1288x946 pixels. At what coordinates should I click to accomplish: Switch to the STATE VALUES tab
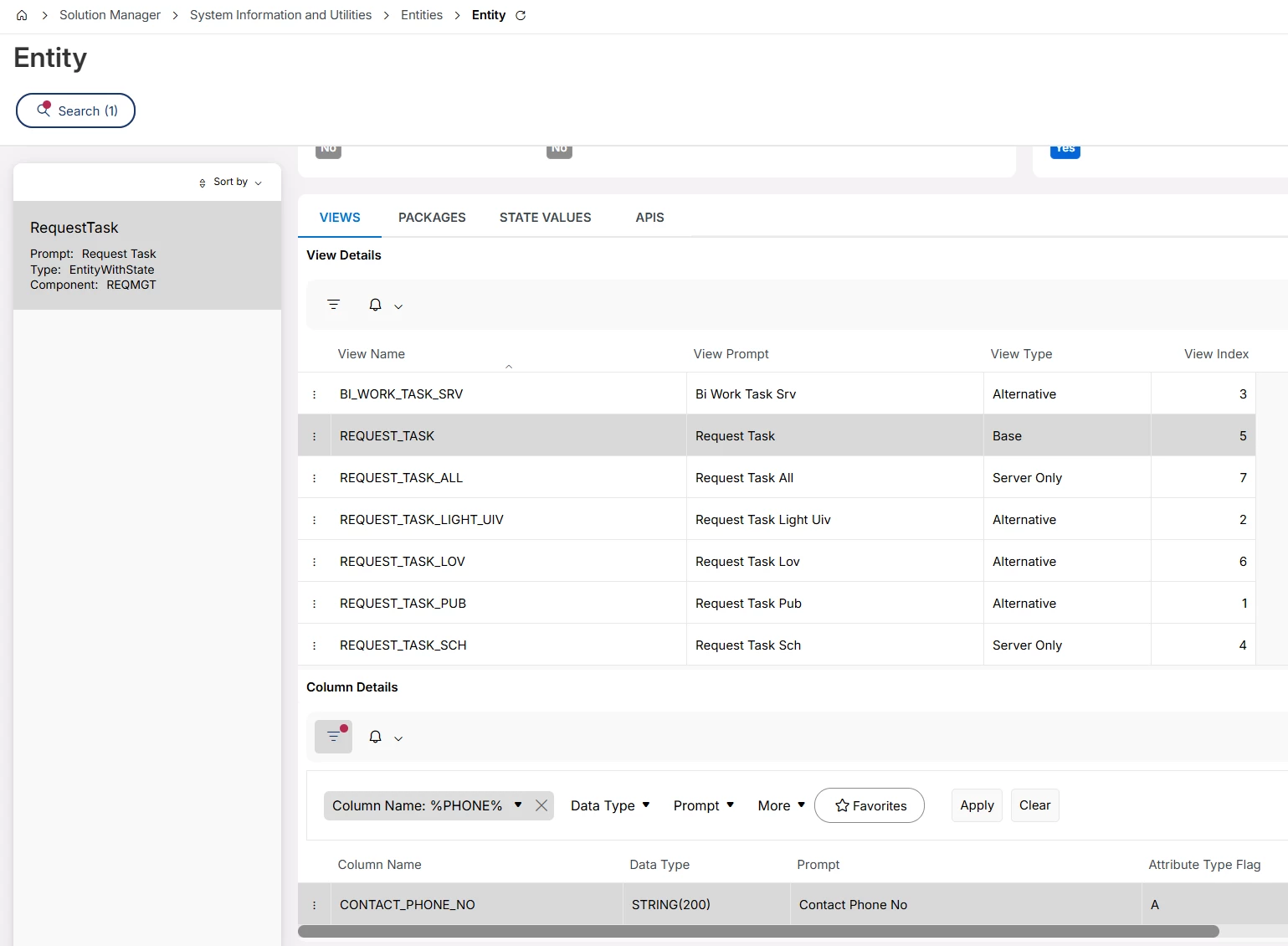coord(545,218)
